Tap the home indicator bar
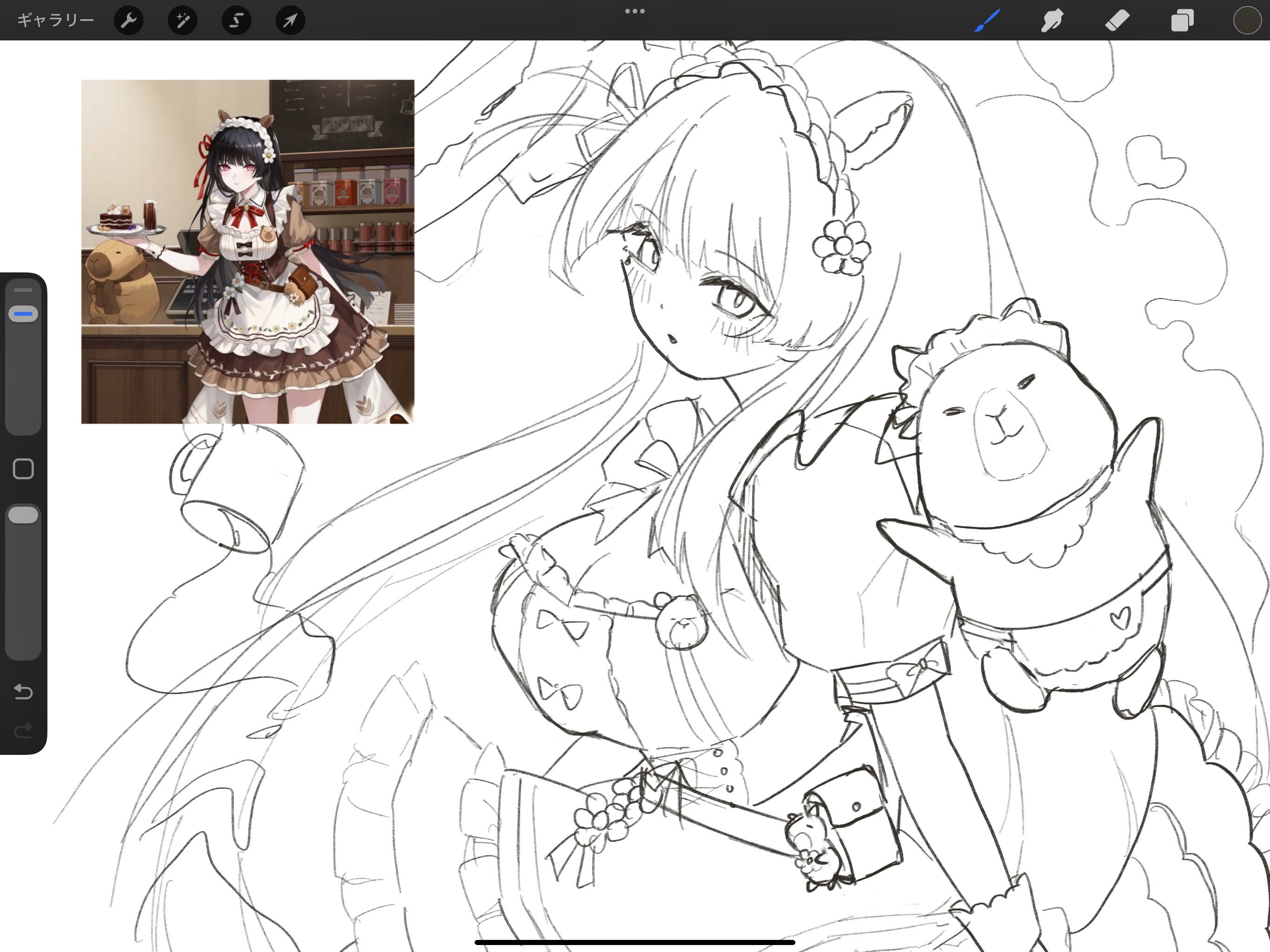Viewport: 1270px width, 952px height. click(635, 942)
